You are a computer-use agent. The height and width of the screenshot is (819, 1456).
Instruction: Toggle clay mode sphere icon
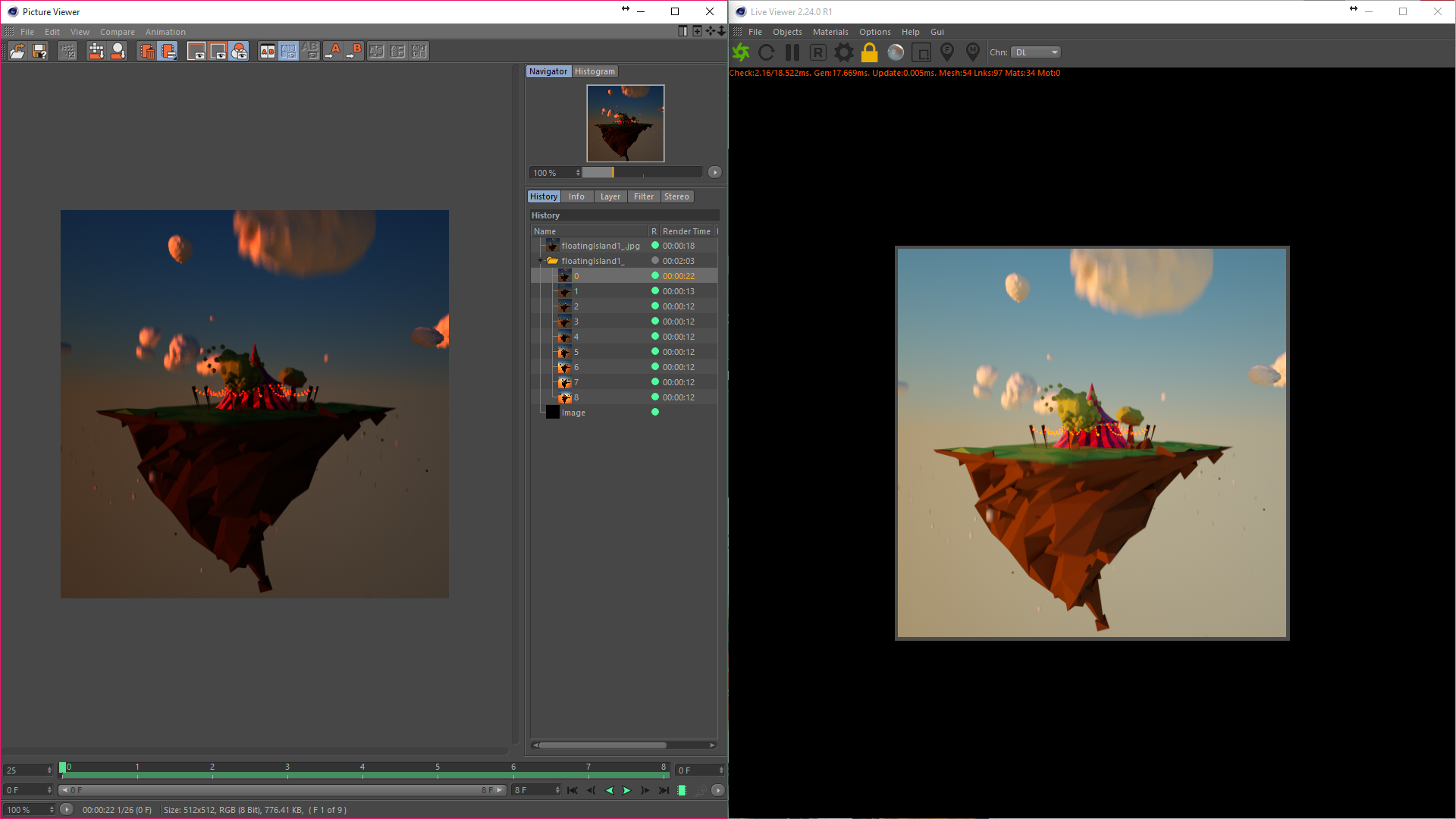896,52
